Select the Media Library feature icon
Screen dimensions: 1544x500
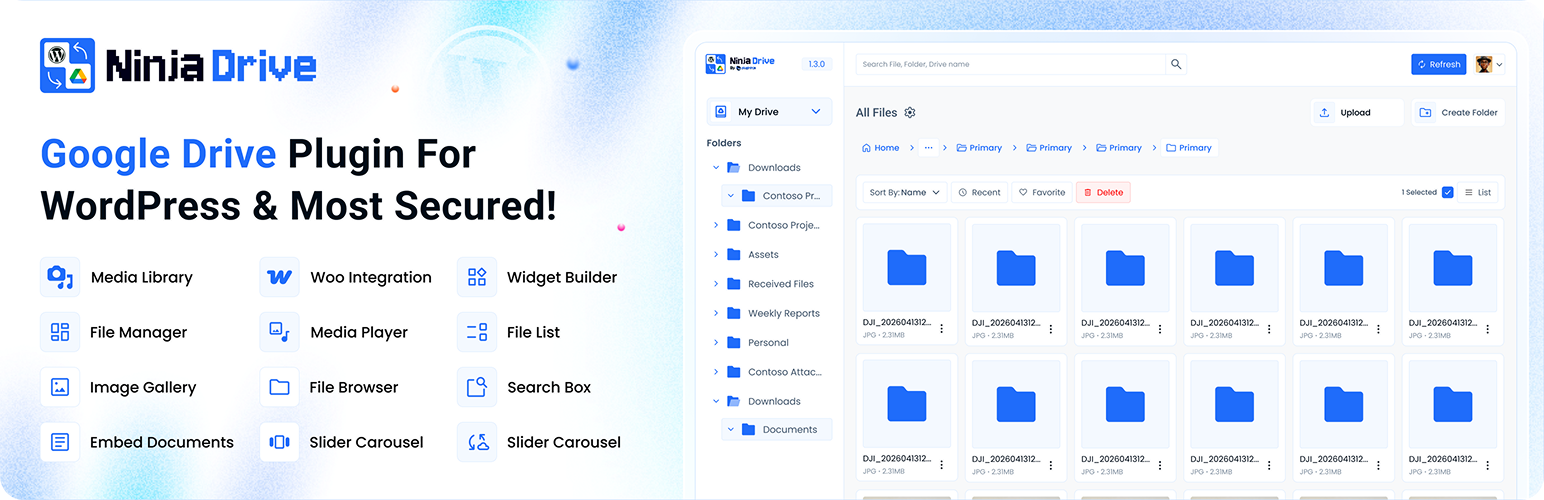[60, 277]
